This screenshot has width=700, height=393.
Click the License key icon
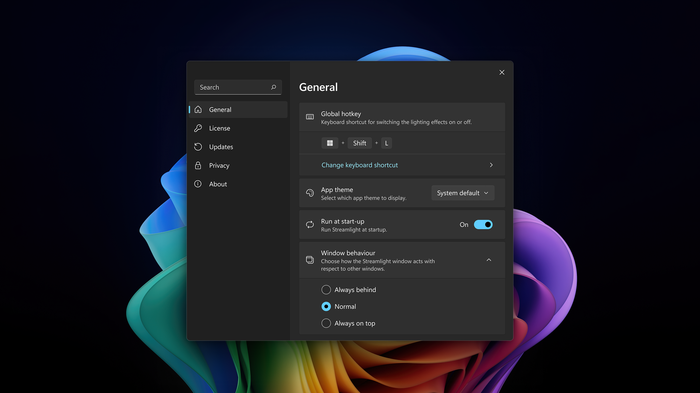[198, 128]
